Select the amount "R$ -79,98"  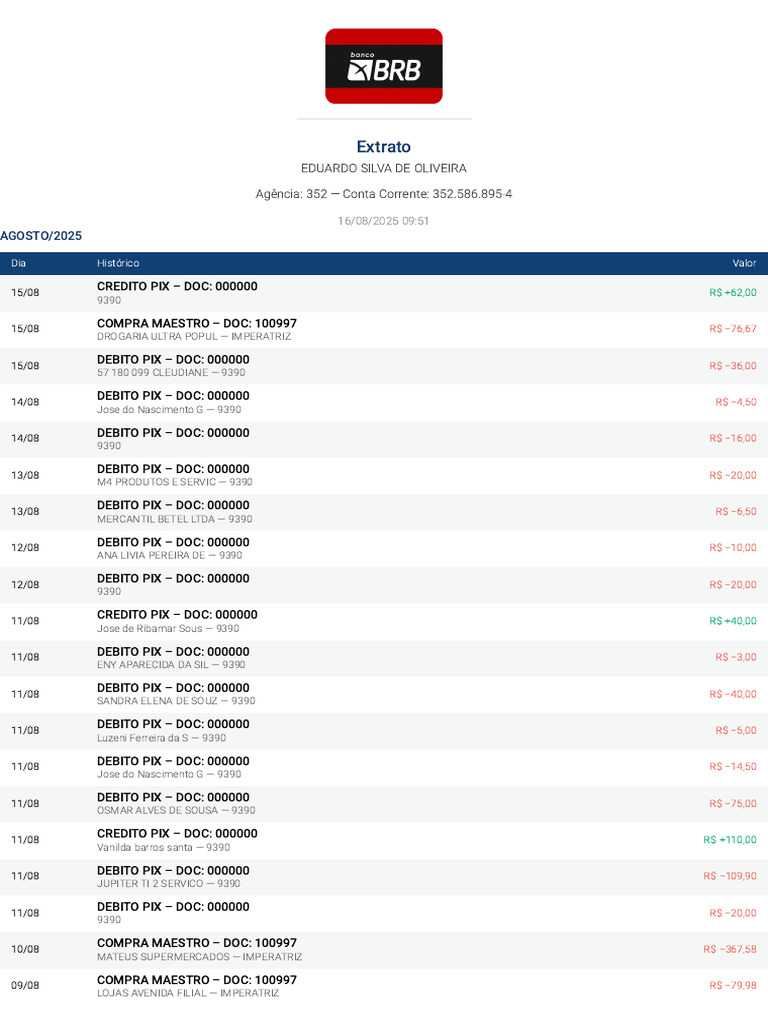pyautogui.click(x=733, y=985)
